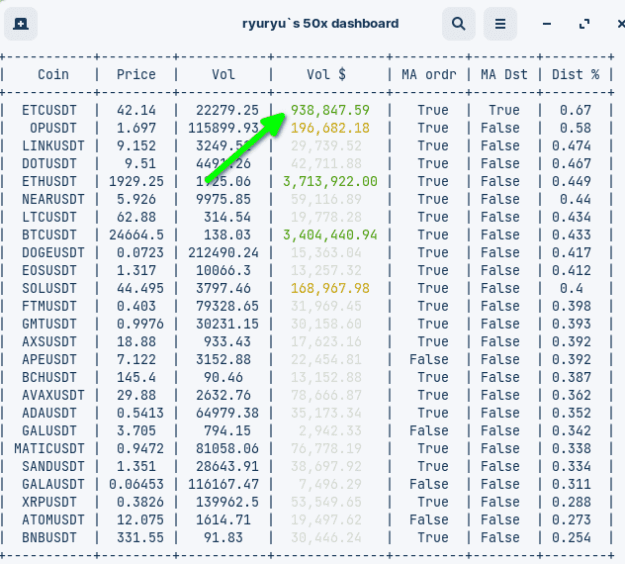Click the yellow Vol $ value 196,682.18

tap(330, 128)
